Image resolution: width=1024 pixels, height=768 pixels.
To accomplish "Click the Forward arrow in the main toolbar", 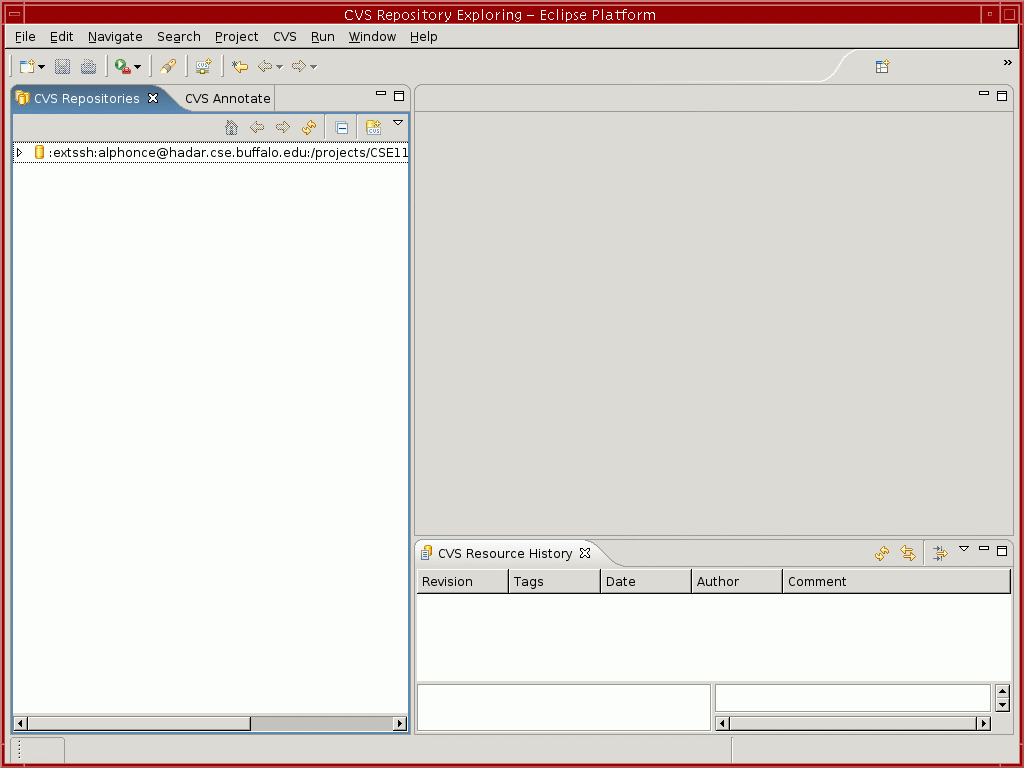I will coord(299,66).
